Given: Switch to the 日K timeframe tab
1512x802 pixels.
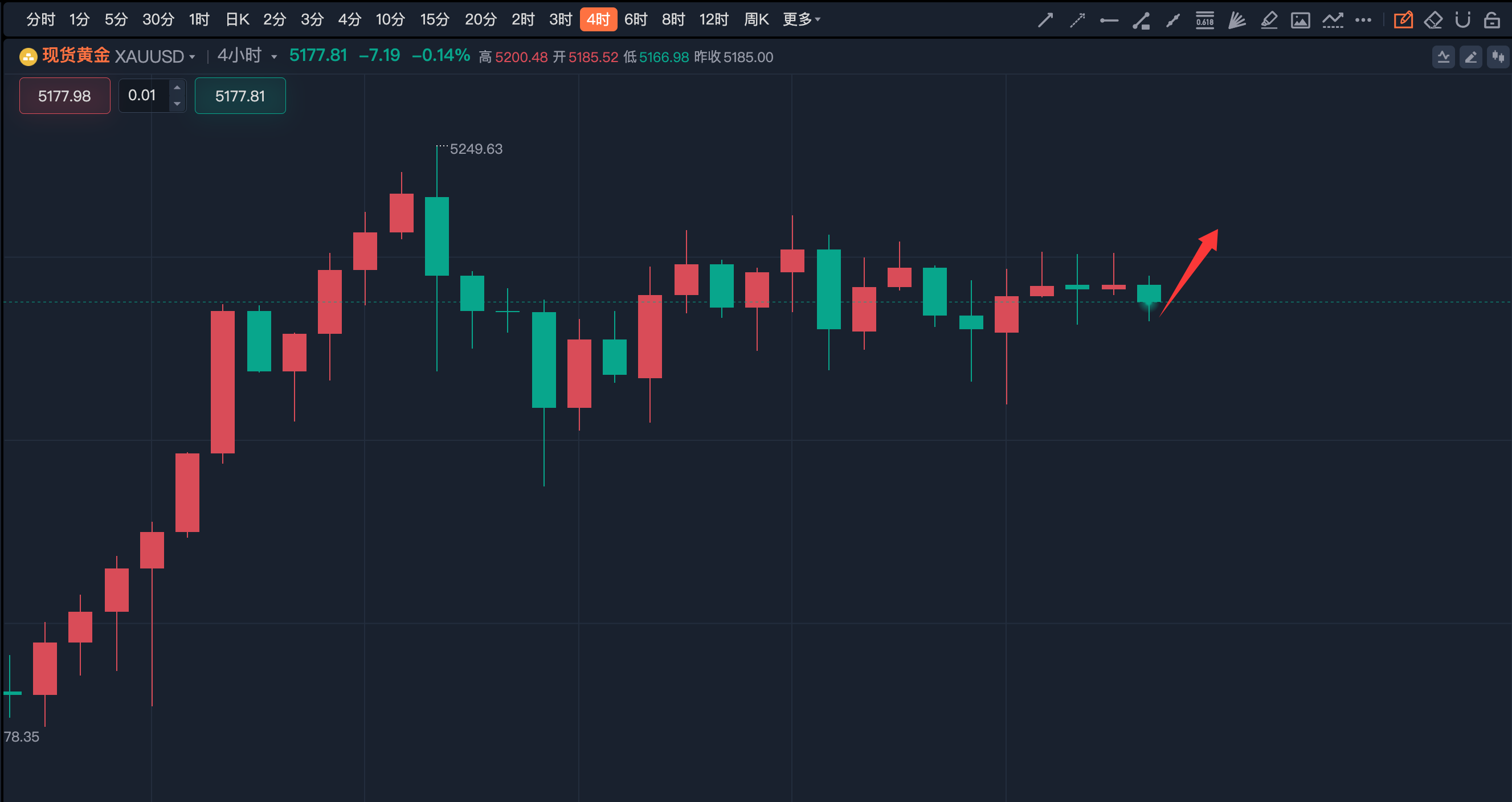Looking at the screenshot, I should (x=237, y=19).
